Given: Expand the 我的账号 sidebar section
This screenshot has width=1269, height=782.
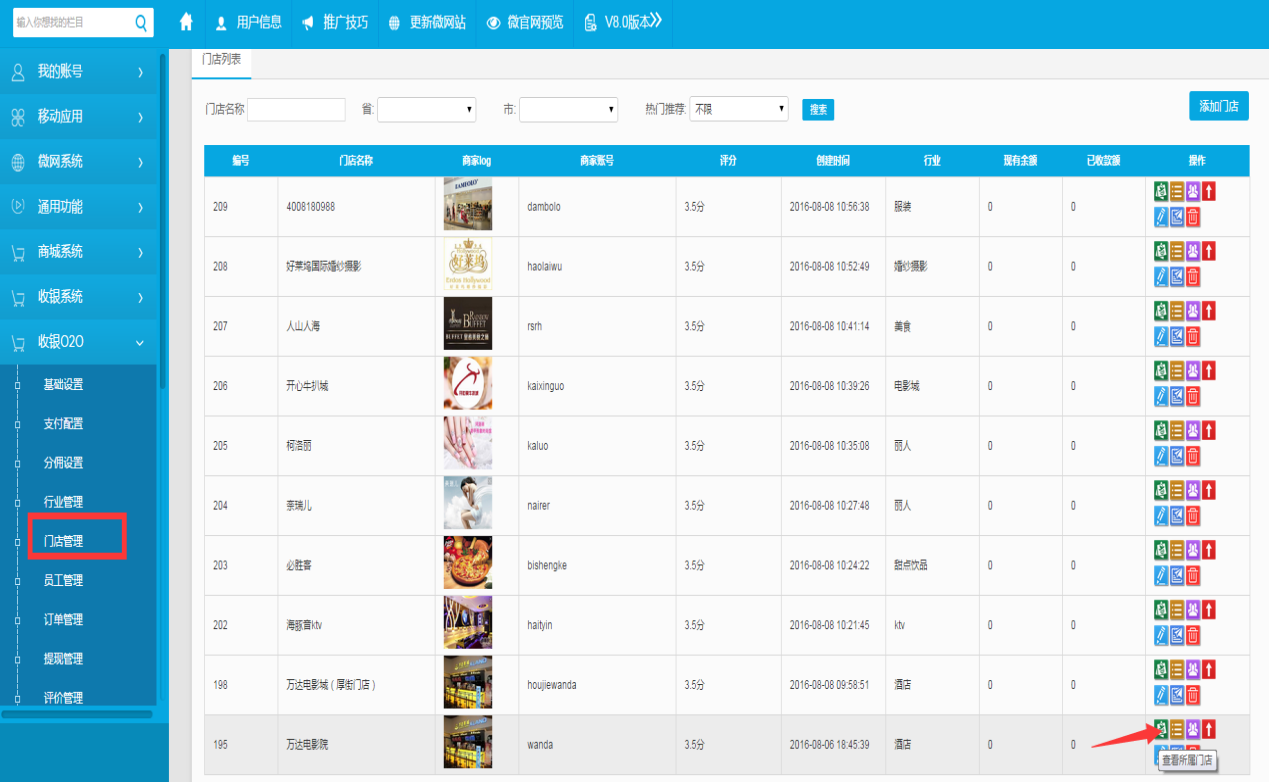Looking at the screenshot, I should (78, 71).
